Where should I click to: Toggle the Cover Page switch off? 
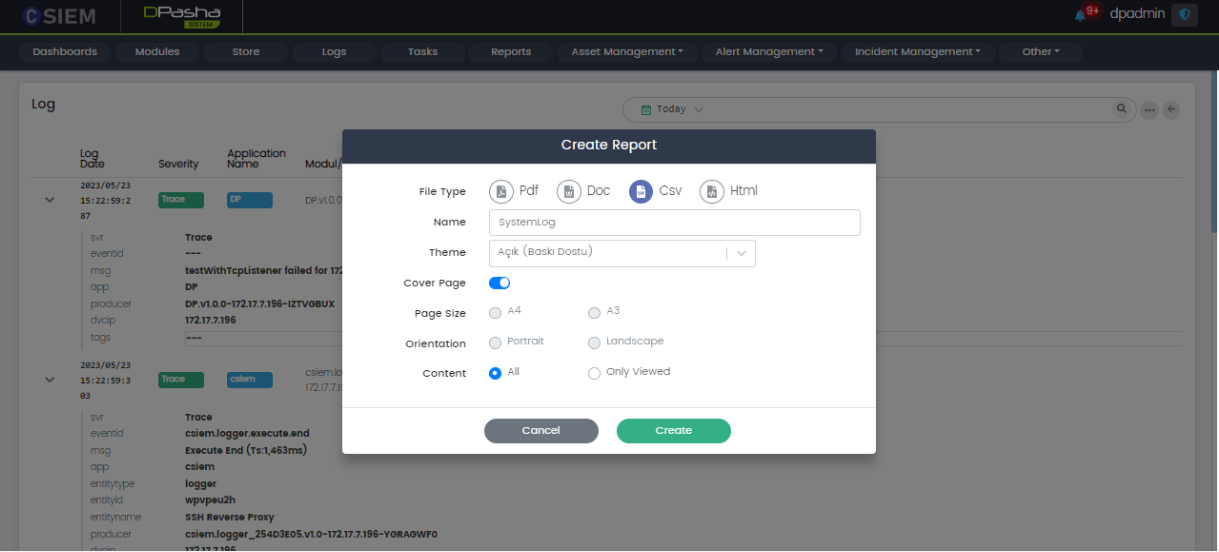pyautogui.click(x=499, y=283)
